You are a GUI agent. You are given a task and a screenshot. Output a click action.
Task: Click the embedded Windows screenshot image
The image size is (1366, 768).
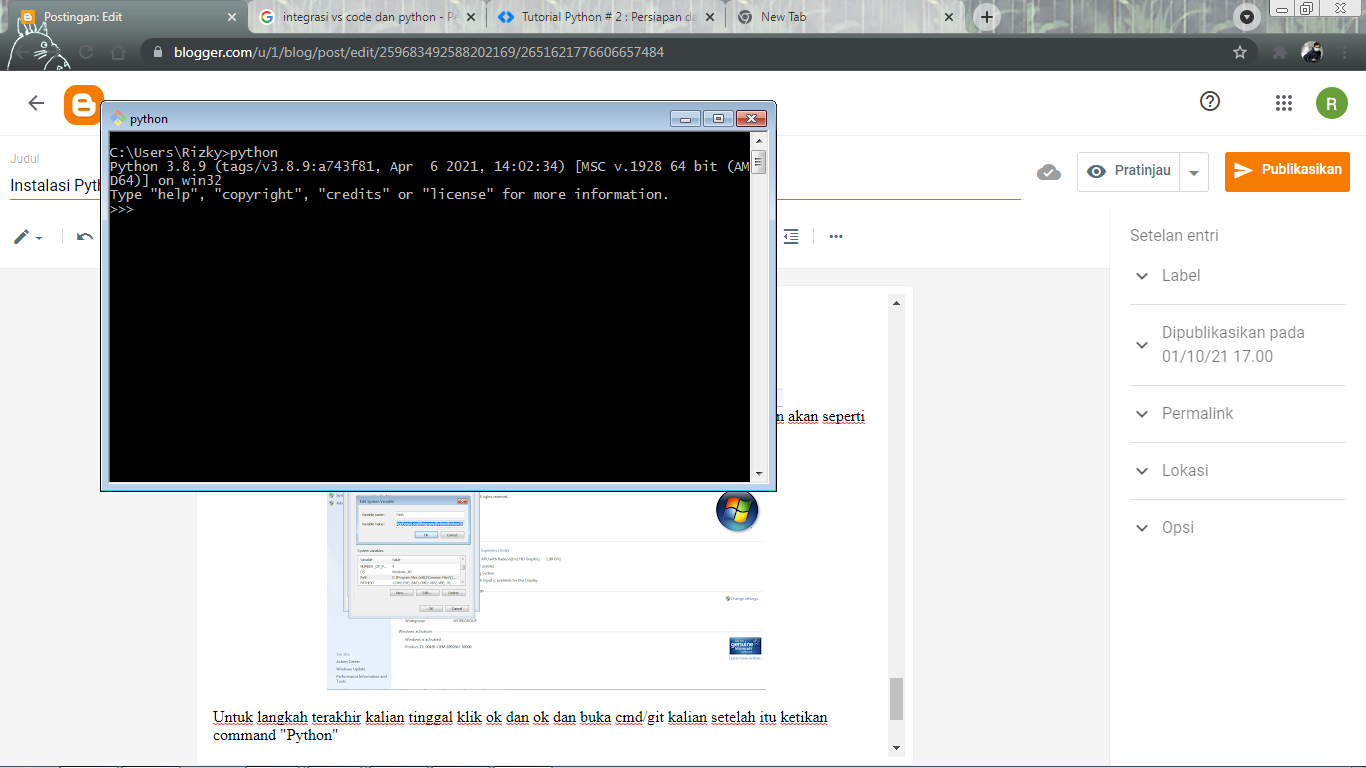(x=545, y=590)
